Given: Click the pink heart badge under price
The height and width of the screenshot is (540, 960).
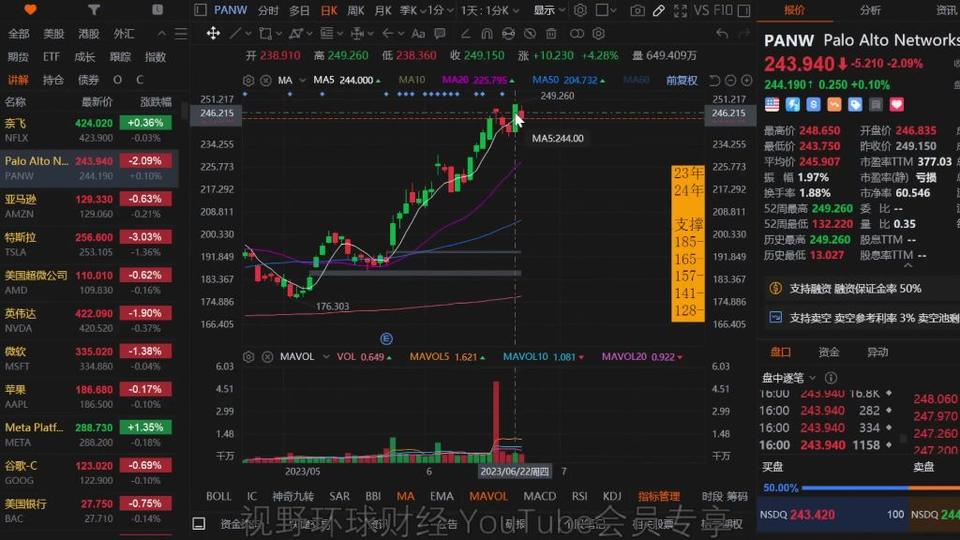Looking at the screenshot, I should point(896,105).
